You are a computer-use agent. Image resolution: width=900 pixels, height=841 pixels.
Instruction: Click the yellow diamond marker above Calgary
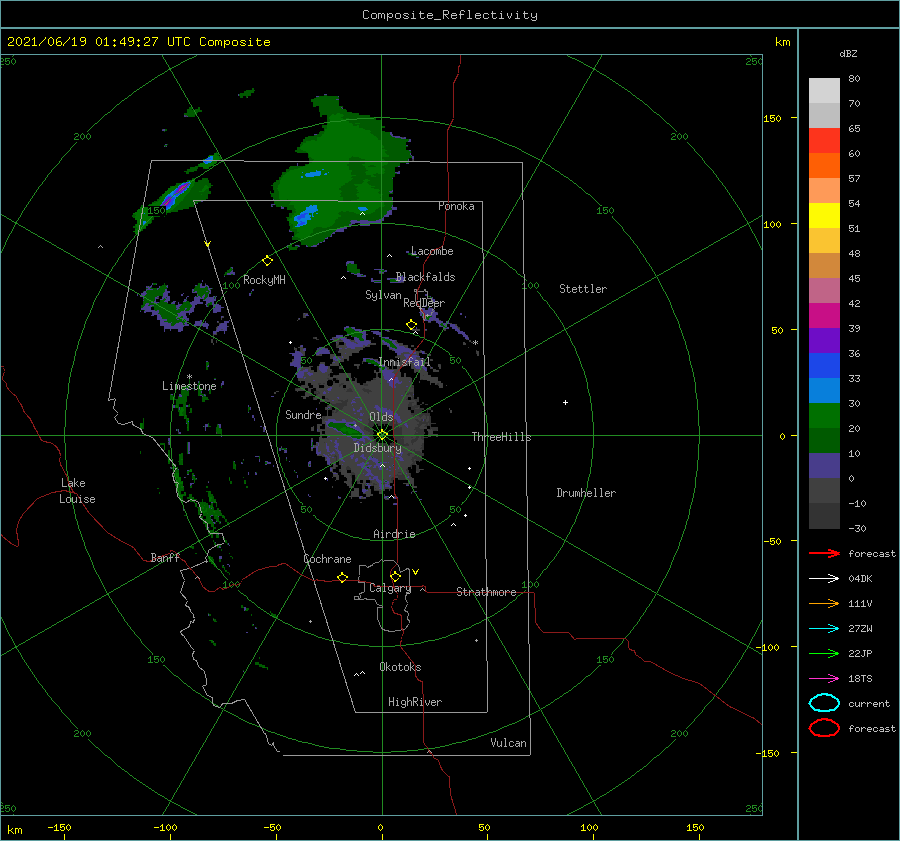[x=395, y=576]
